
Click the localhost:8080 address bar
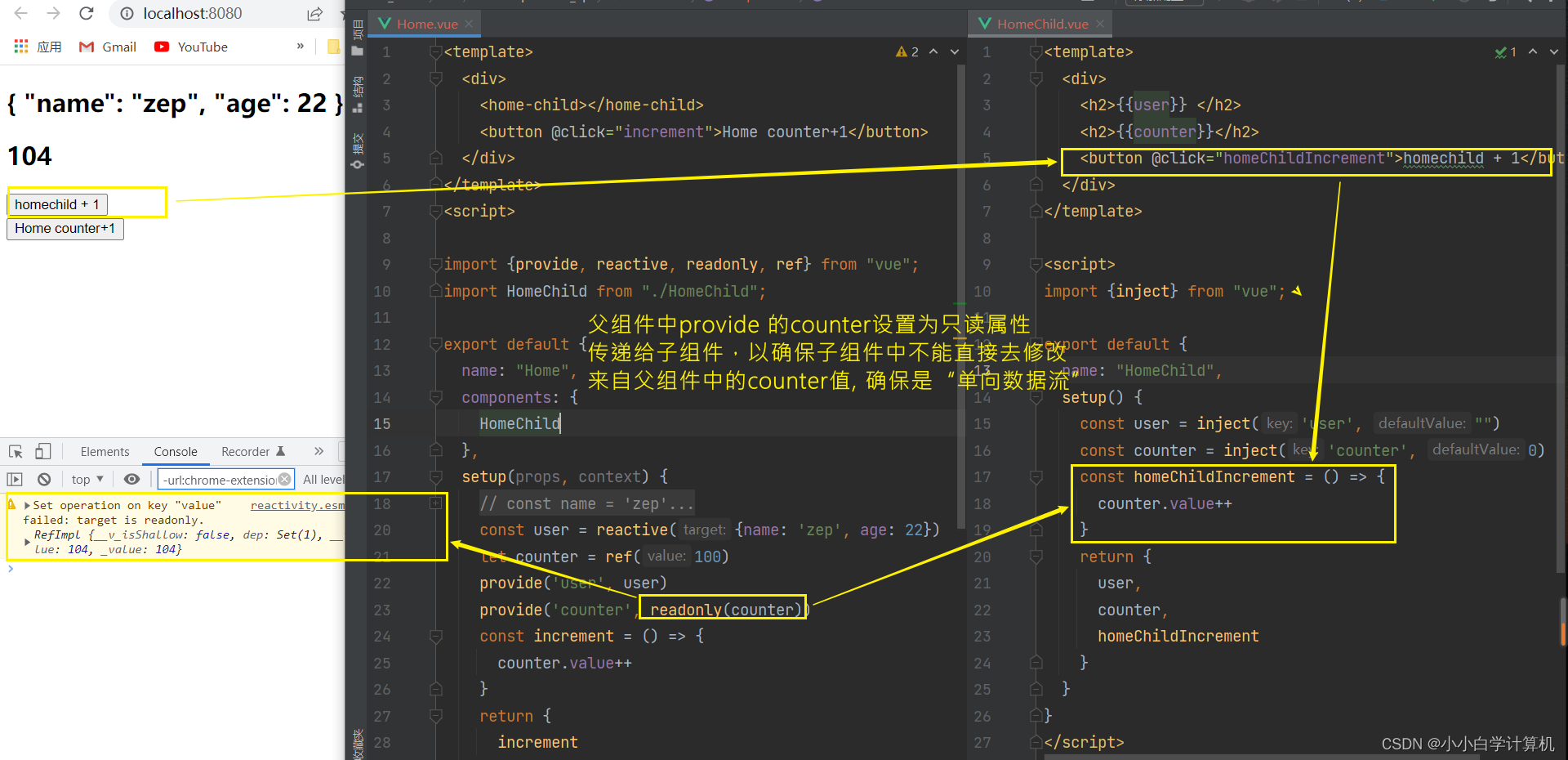click(x=193, y=14)
